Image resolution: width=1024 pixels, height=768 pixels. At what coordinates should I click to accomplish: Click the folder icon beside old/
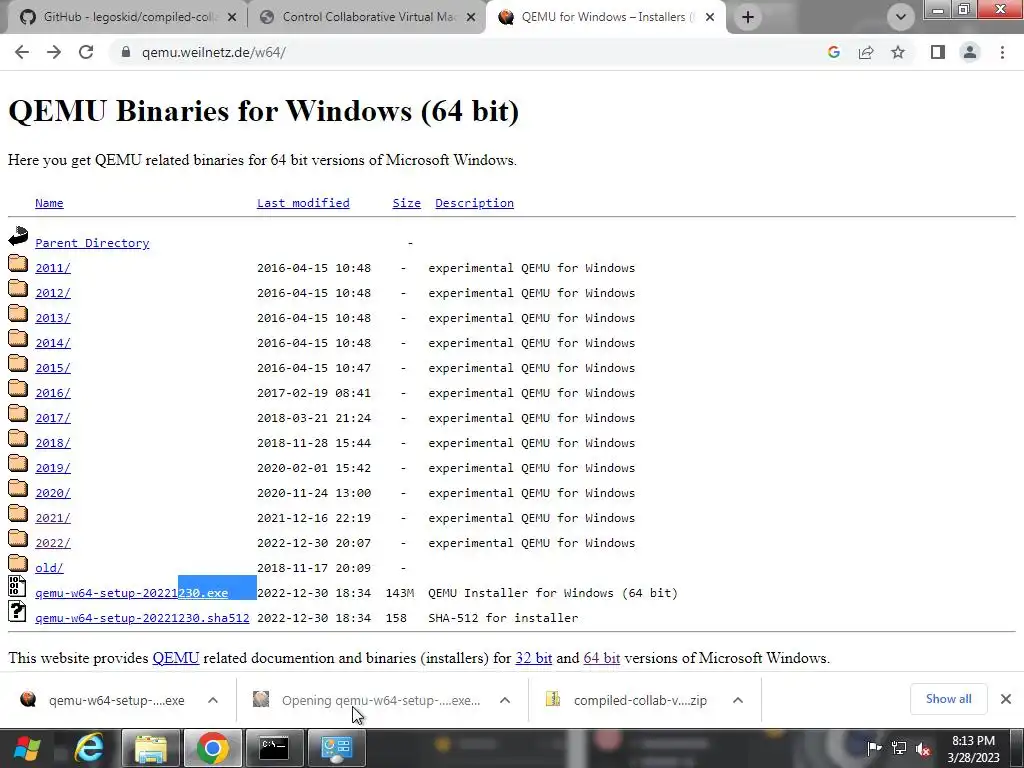(x=18, y=563)
